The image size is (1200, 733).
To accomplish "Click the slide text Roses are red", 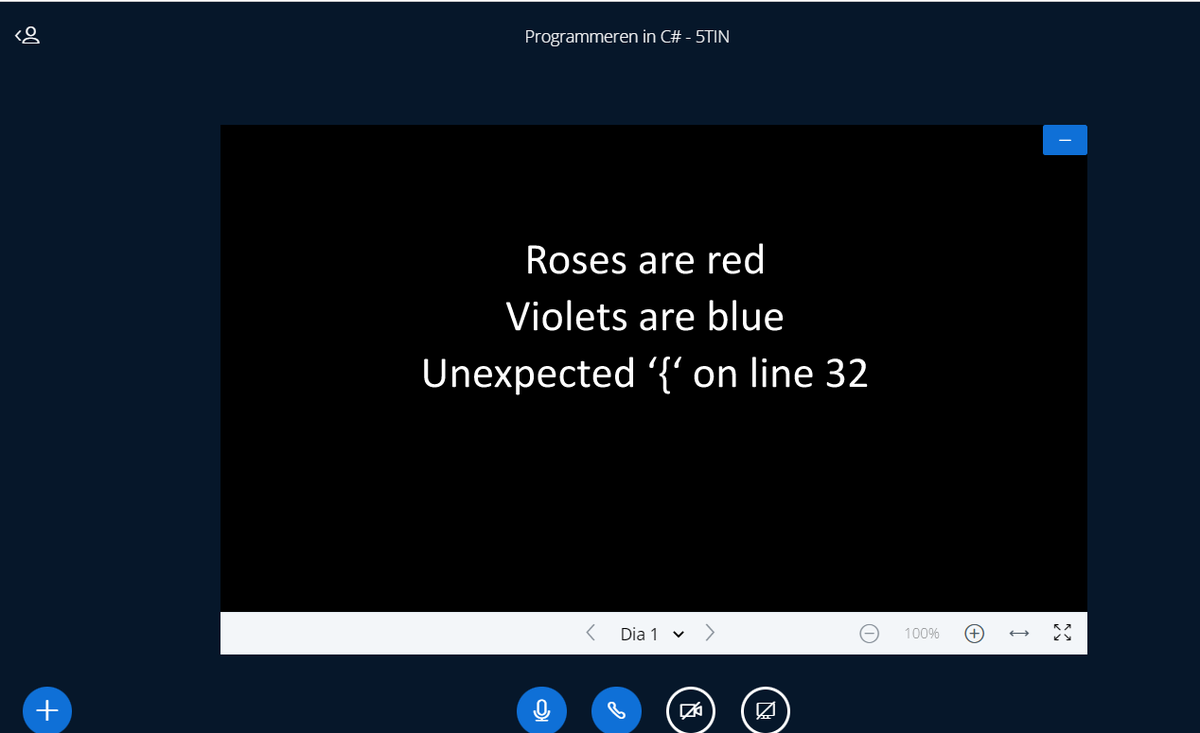I will pos(645,260).
